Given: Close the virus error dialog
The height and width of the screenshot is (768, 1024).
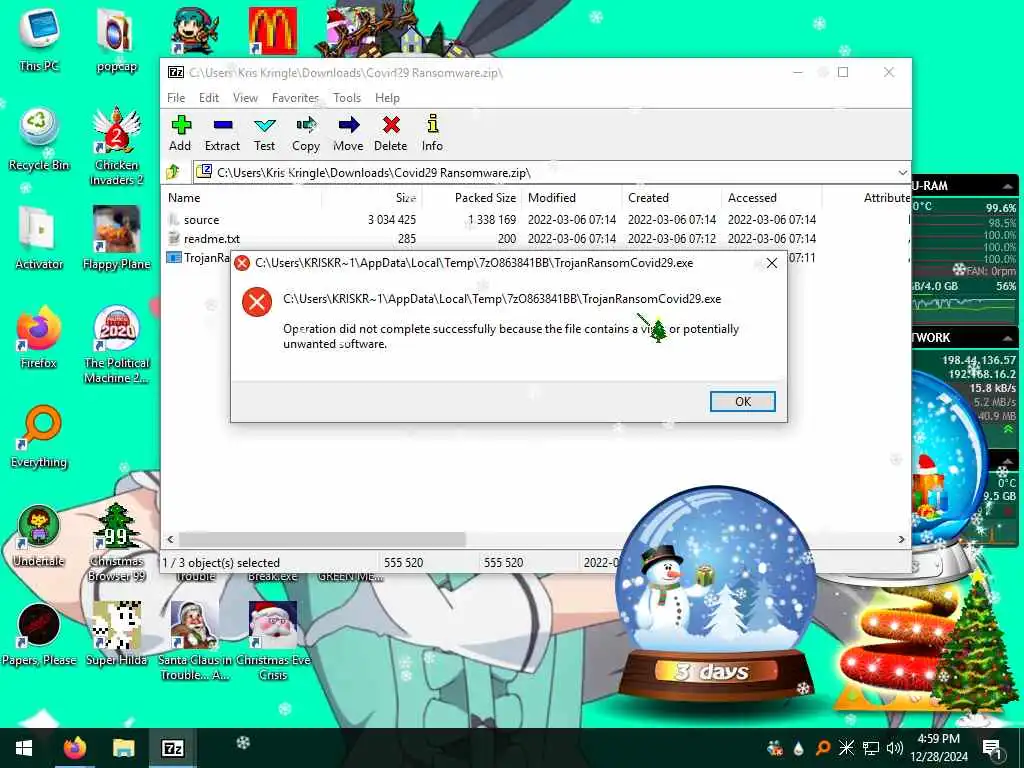Looking at the screenshot, I should [x=771, y=263].
